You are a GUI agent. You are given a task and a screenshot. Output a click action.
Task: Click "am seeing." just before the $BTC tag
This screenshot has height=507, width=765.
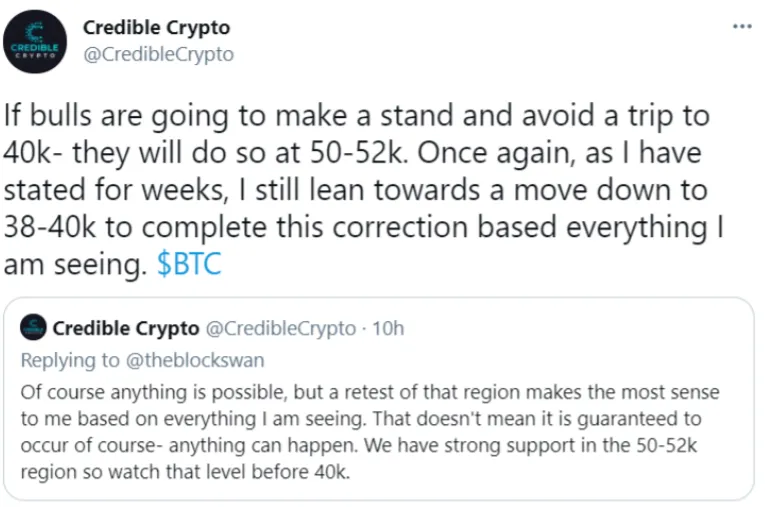pos(75,265)
